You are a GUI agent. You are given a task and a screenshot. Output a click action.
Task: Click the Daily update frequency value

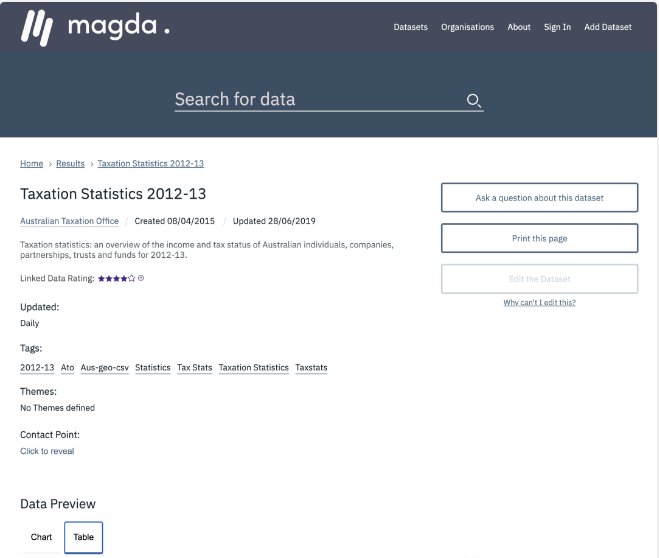tap(29, 323)
